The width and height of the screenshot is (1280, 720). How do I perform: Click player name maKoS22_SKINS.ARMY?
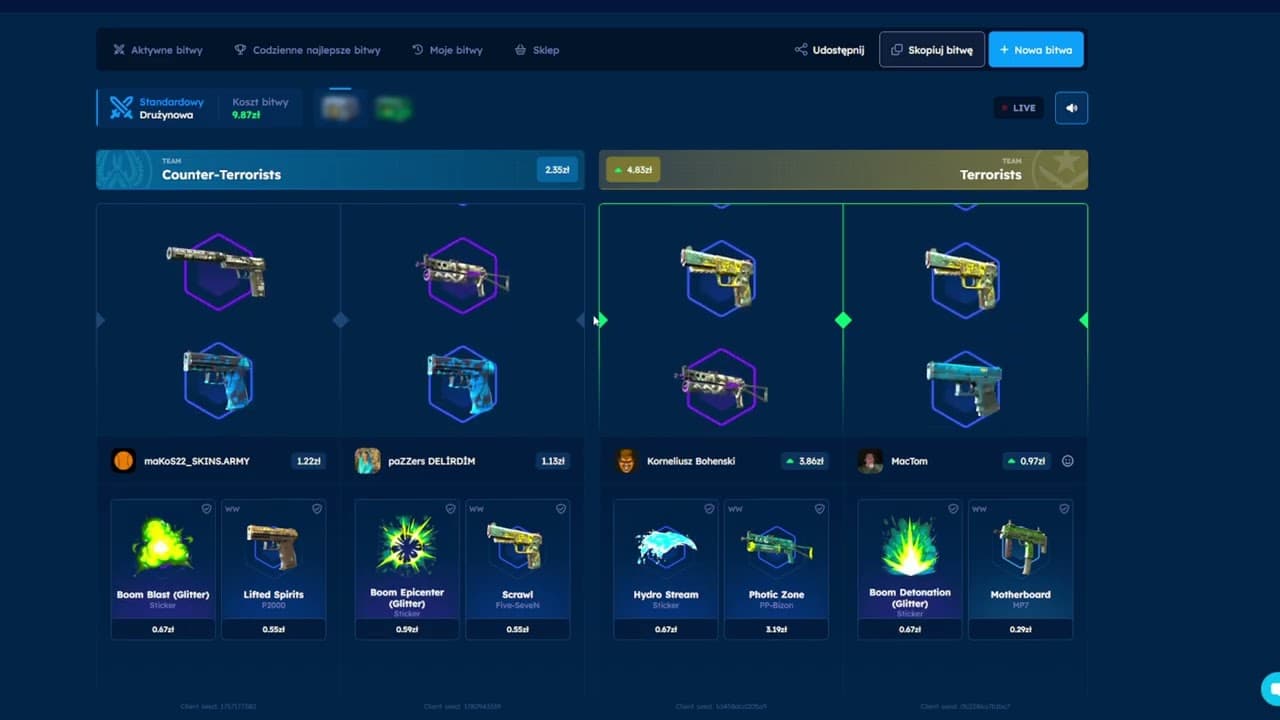196,461
